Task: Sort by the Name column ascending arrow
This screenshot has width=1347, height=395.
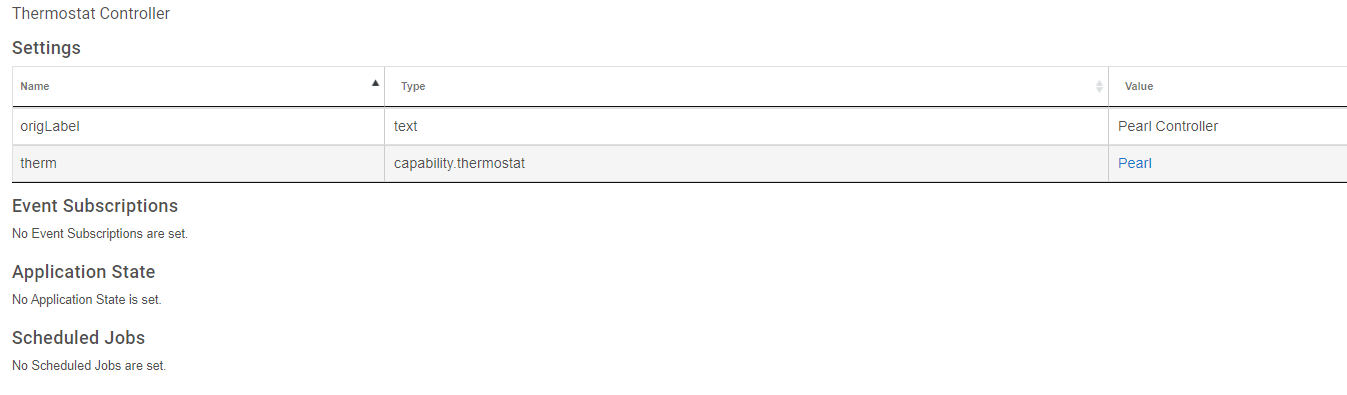Action: click(x=375, y=83)
